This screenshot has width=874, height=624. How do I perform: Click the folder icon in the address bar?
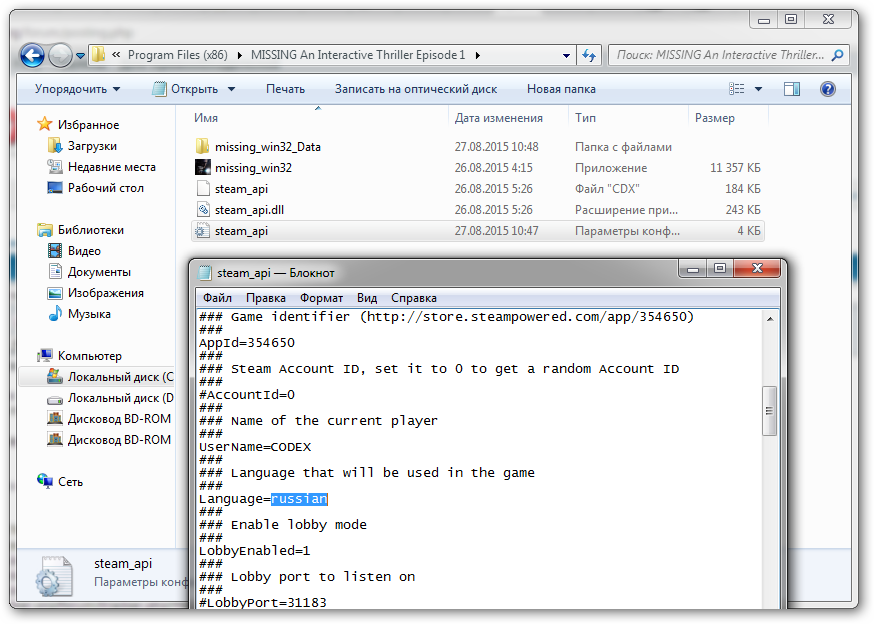pyautogui.click(x=99, y=55)
